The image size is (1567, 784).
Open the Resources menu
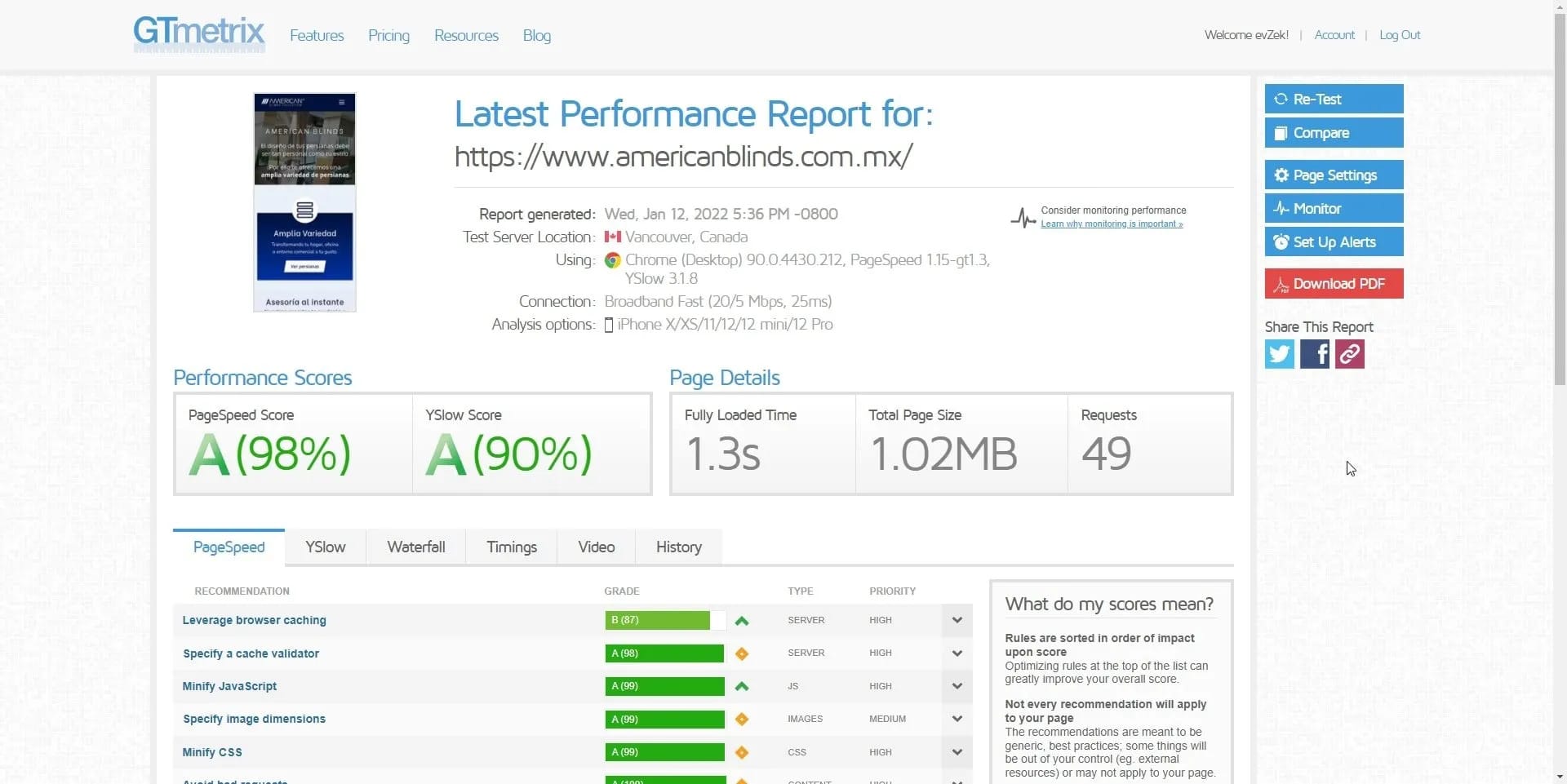[x=466, y=35]
